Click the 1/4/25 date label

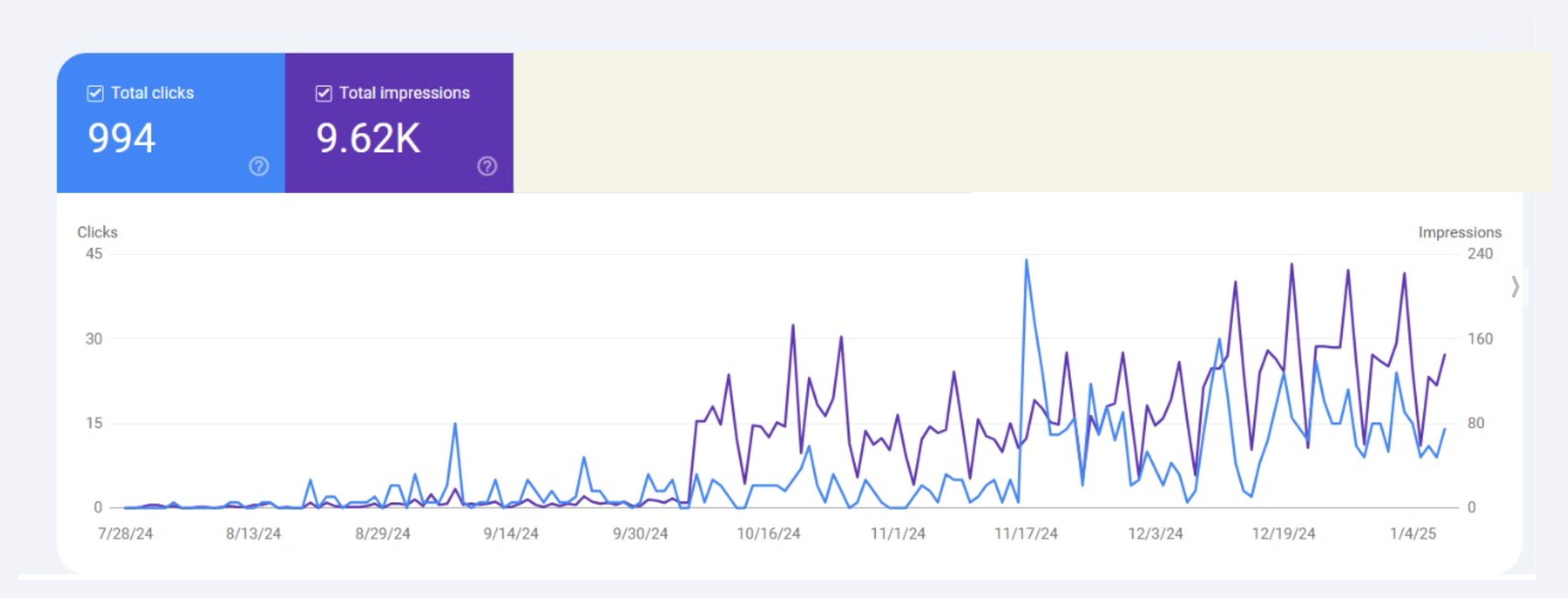[x=1413, y=534]
